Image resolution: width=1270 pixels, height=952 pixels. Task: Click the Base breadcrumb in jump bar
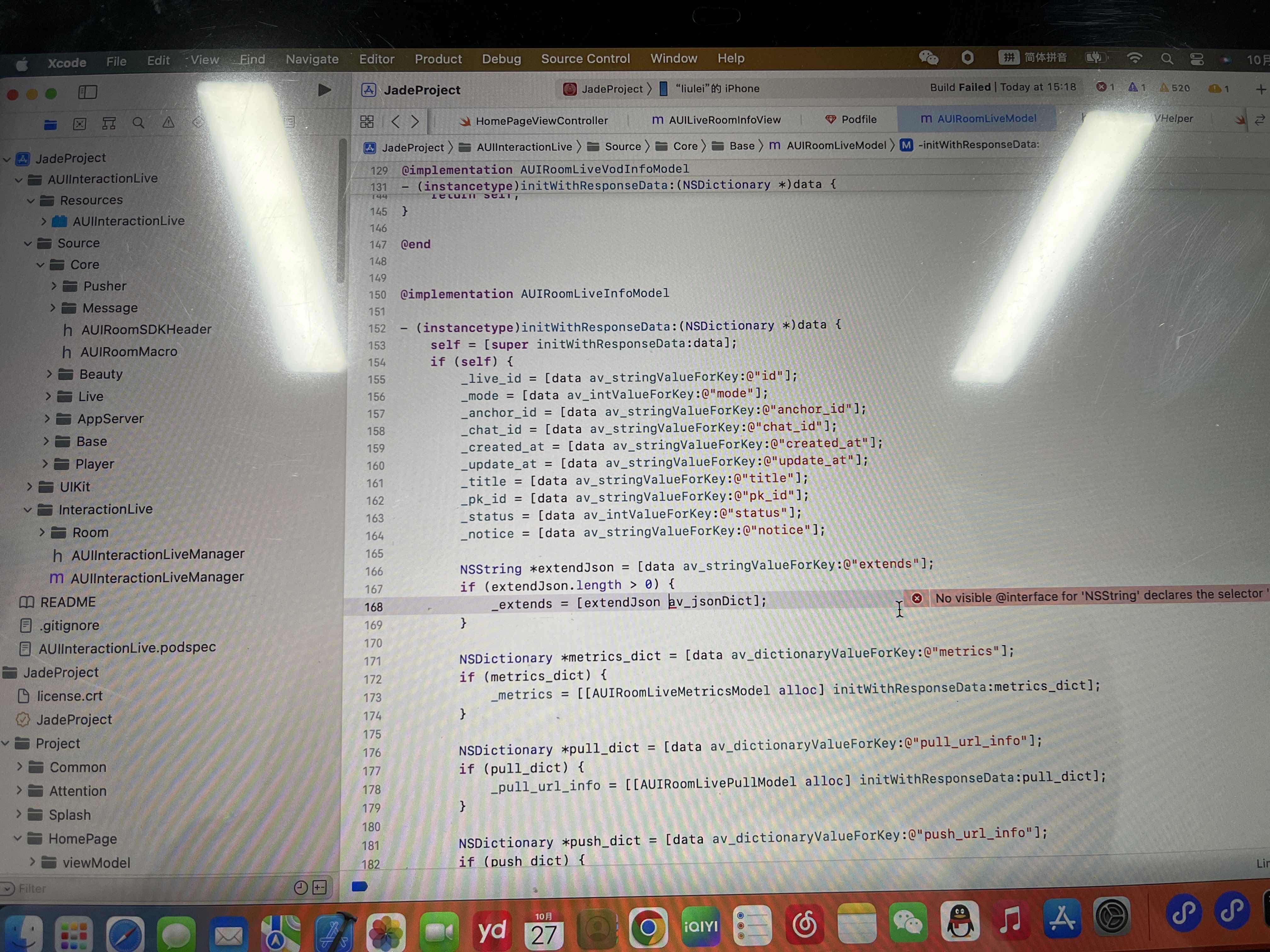[x=733, y=146]
